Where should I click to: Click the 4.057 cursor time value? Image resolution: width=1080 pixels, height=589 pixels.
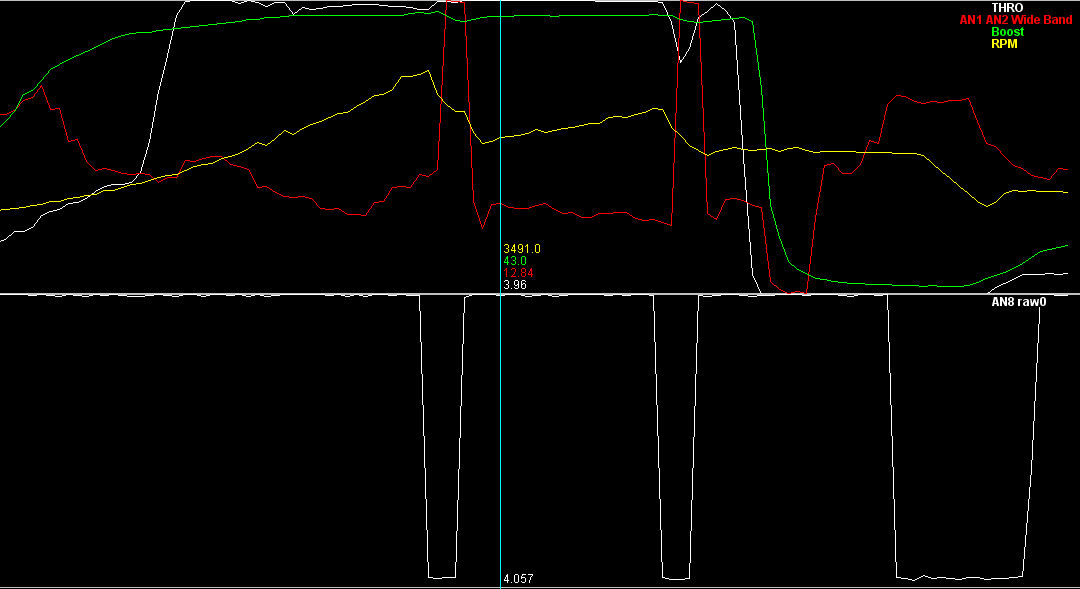[x=518, y=579]
